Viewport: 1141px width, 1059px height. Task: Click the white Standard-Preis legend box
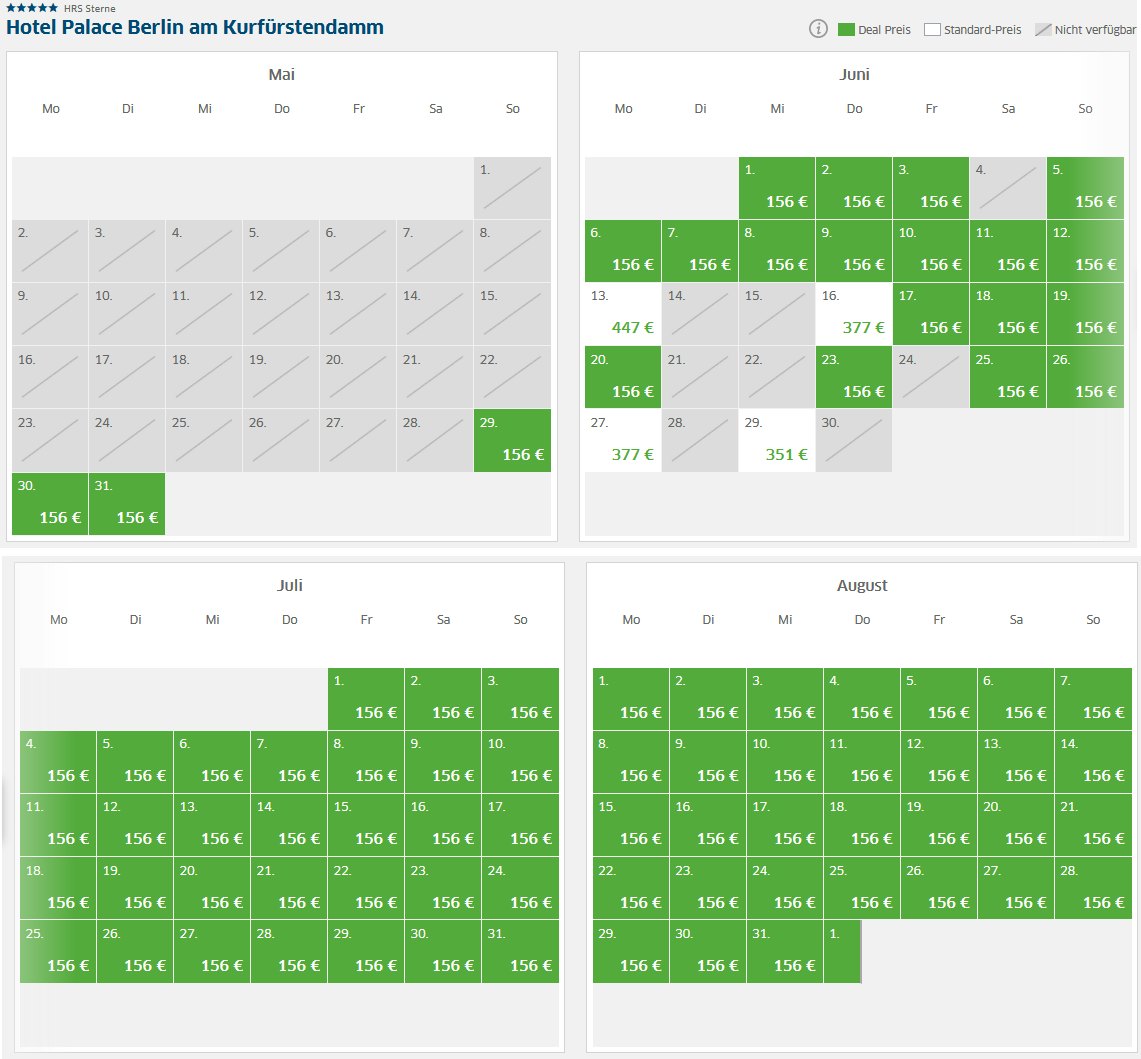[x=932, y=30]
